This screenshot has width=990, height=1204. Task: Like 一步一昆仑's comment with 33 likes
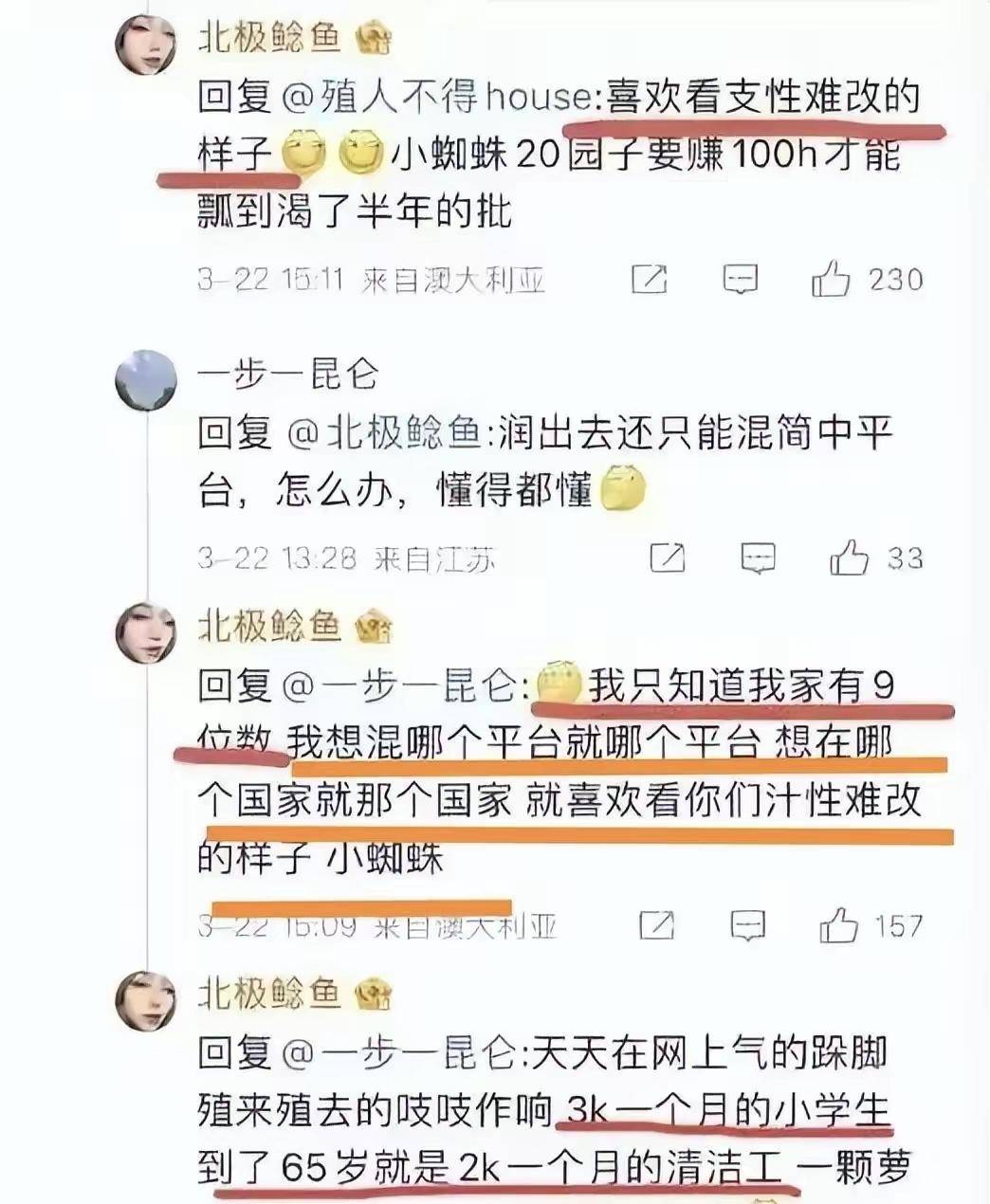849,557
